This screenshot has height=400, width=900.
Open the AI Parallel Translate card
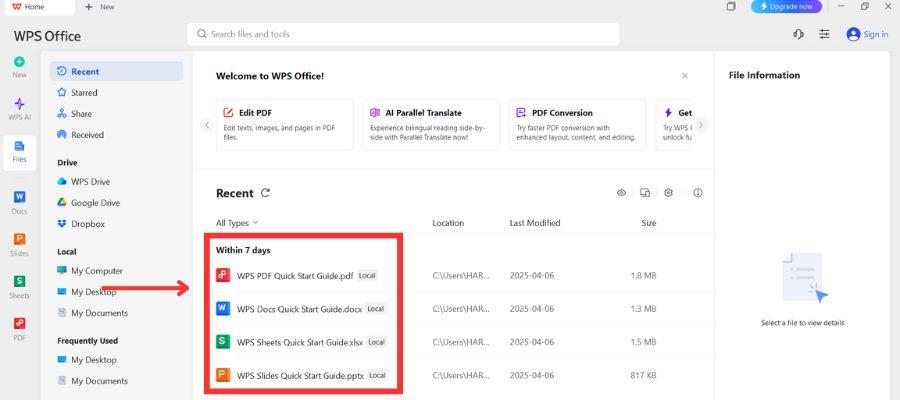coord(431,125)
